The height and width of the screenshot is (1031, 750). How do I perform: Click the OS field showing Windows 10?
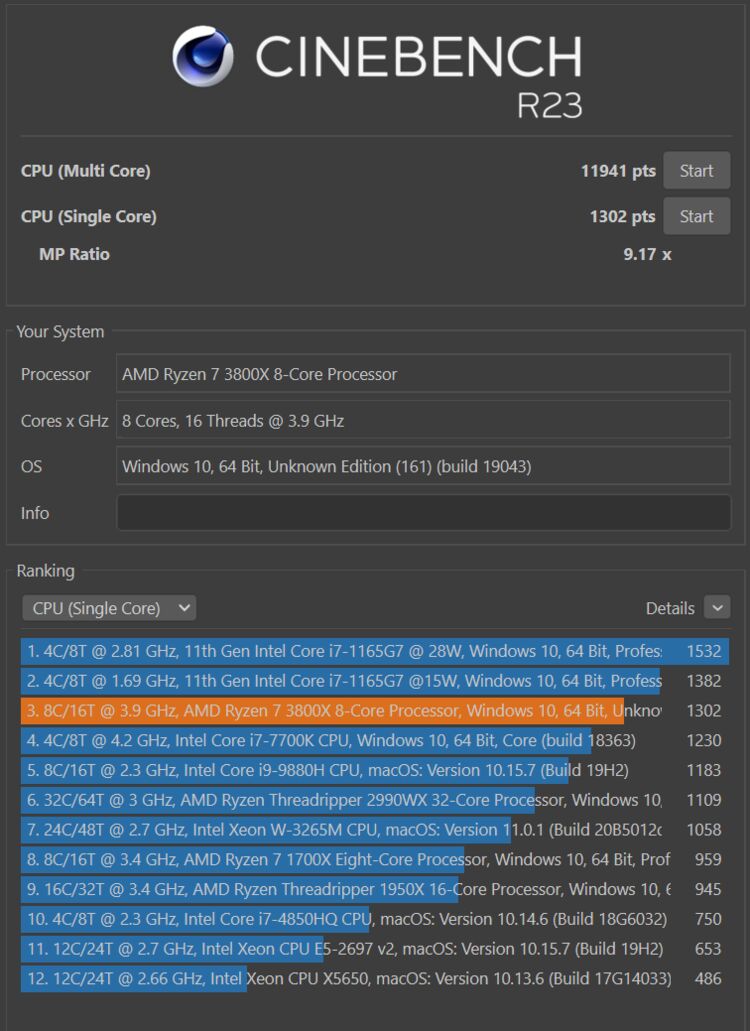(x=423, y=466)
